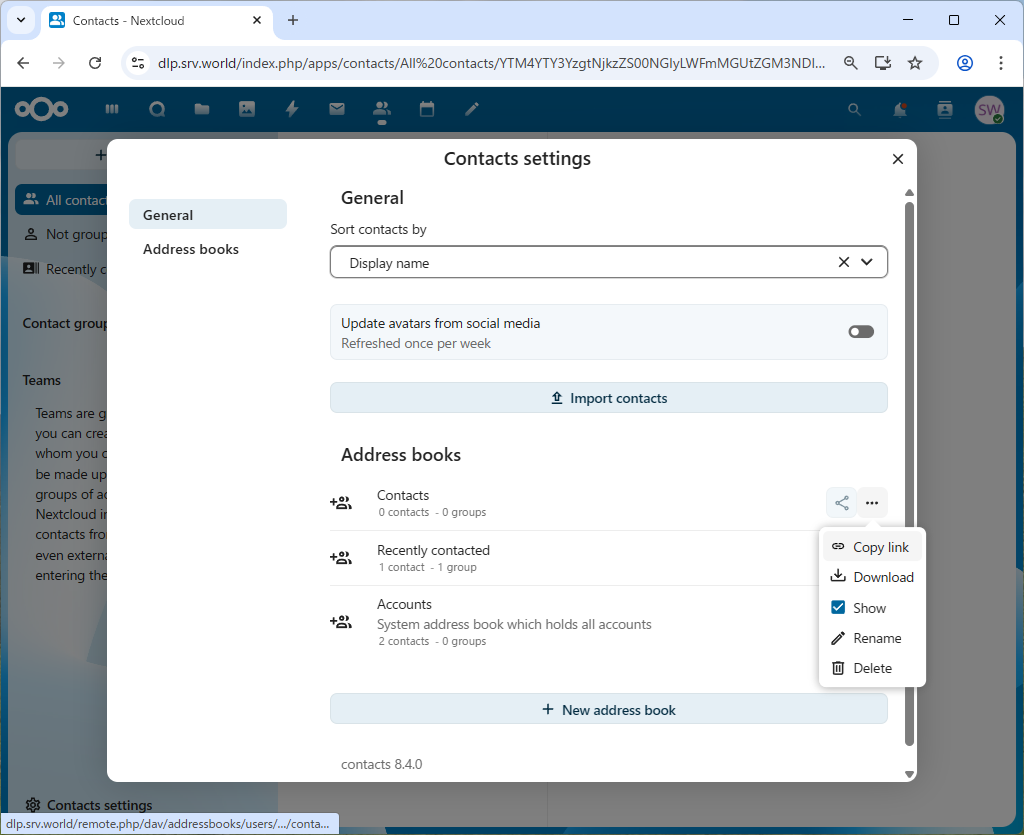
Task: Open the contacts menu icon in header
Action: pos(945,110)
